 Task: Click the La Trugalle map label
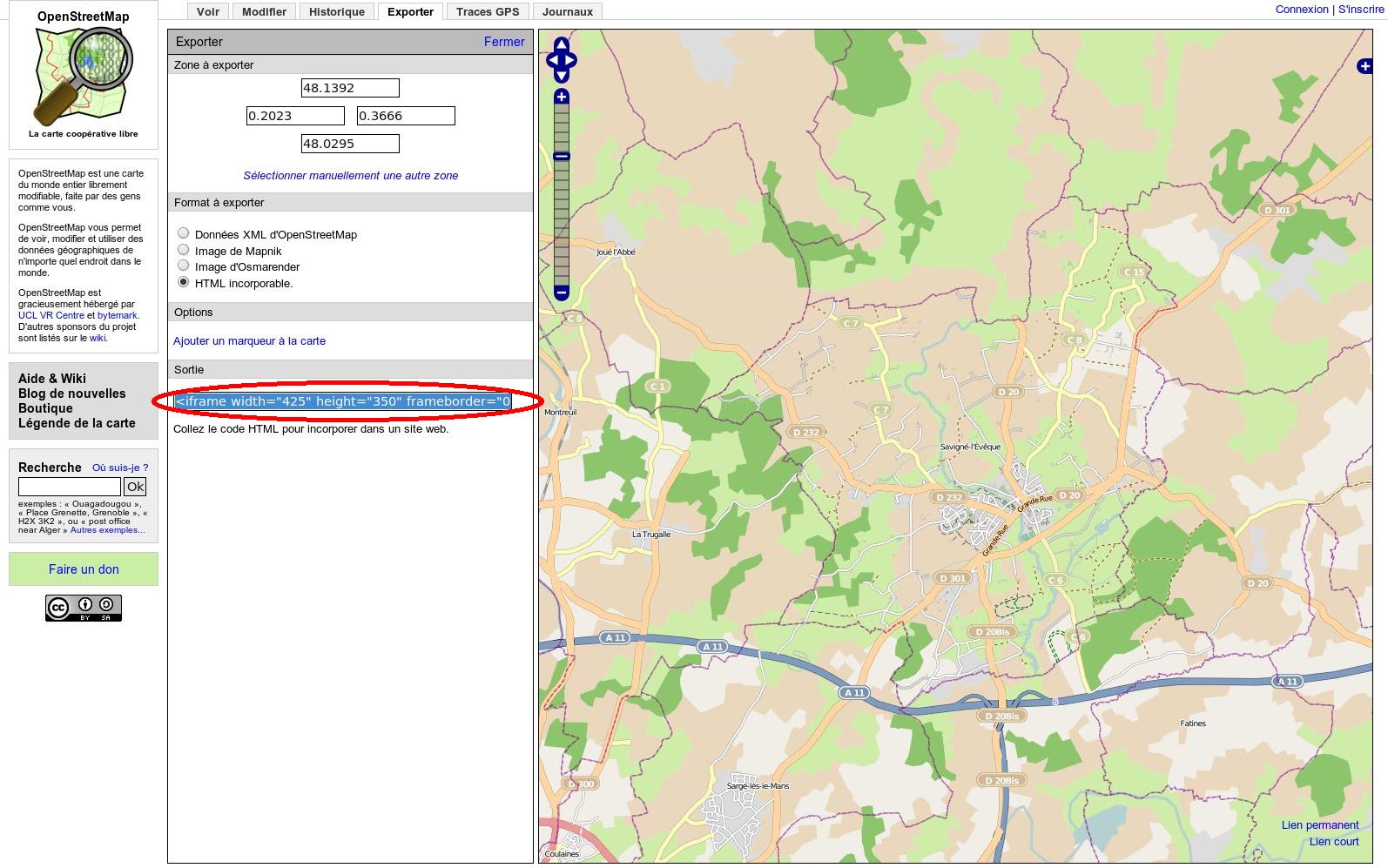(651, 535)
